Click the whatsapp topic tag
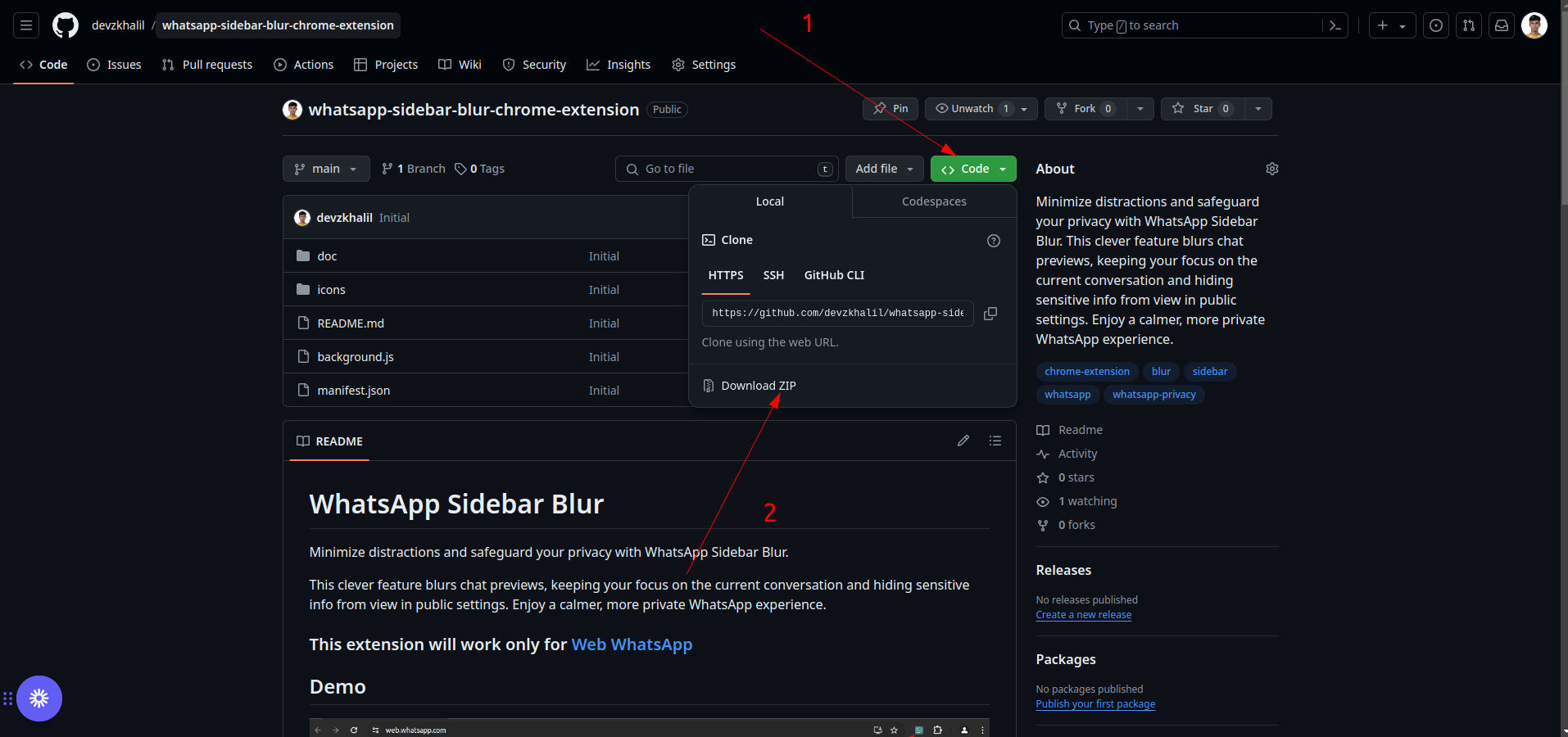1568x737 pixels. coord(1067,395)
